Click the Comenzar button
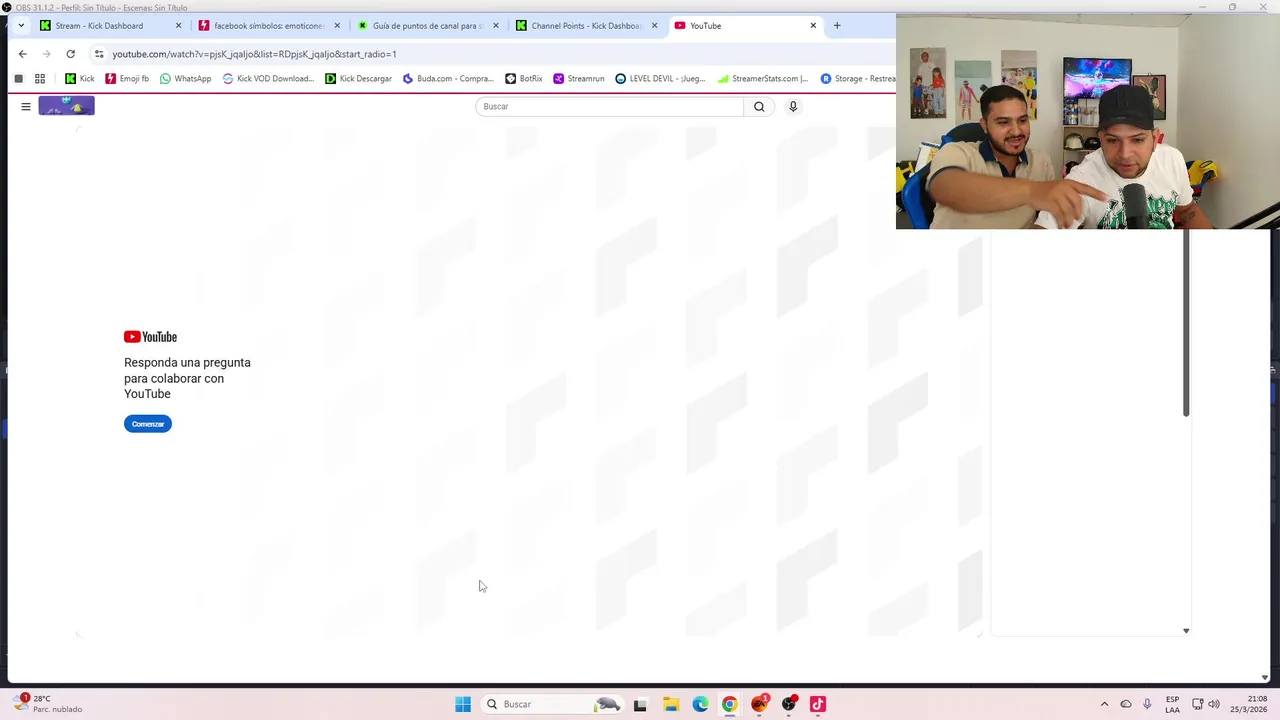Screen dimensions: 1280x720 [148, 424]
